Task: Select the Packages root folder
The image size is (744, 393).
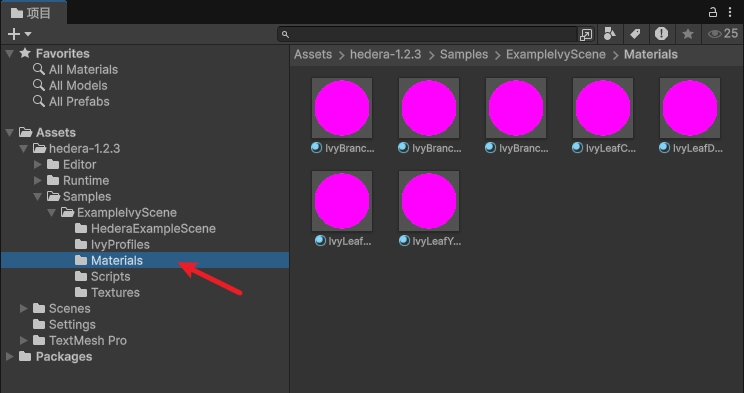Action: tap(64, 356)
